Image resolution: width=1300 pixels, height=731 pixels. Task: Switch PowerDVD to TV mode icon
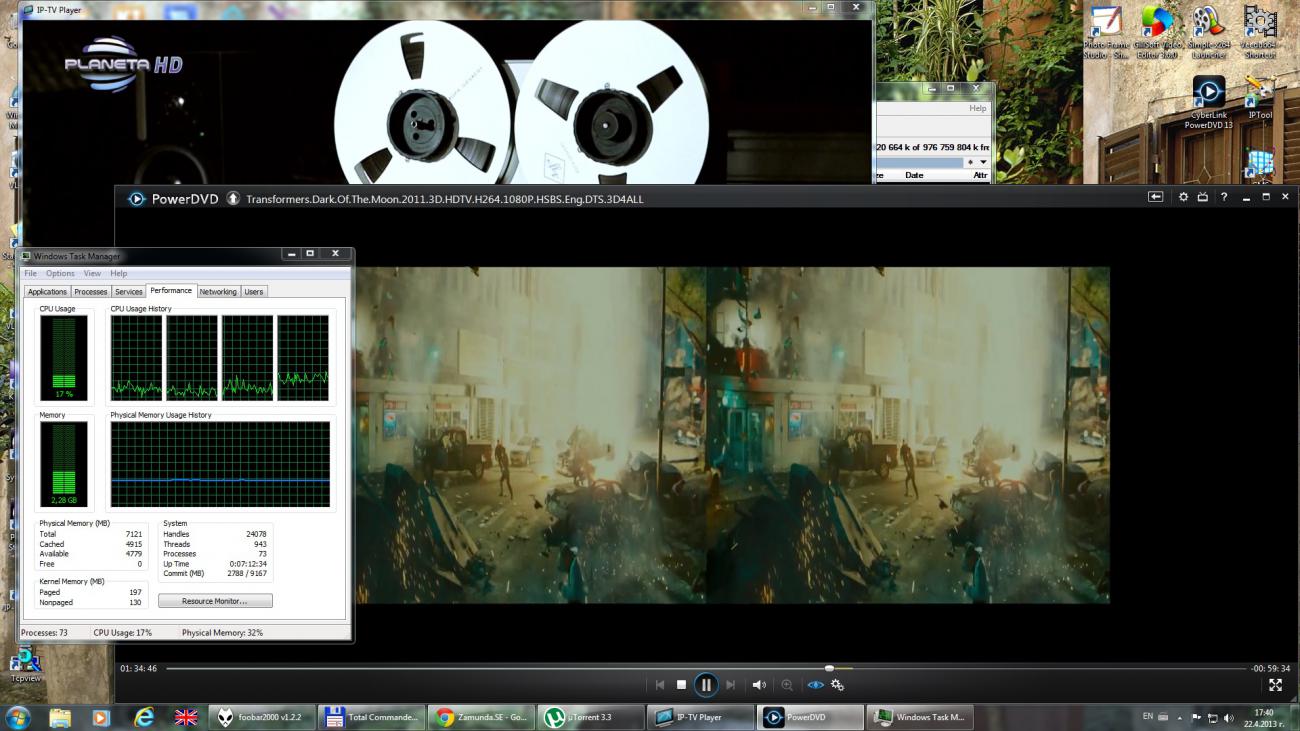[x=1203, y=197]
